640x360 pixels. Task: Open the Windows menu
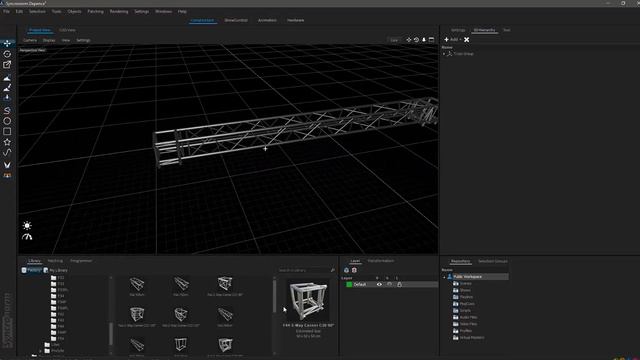click(x=163, y=11)
